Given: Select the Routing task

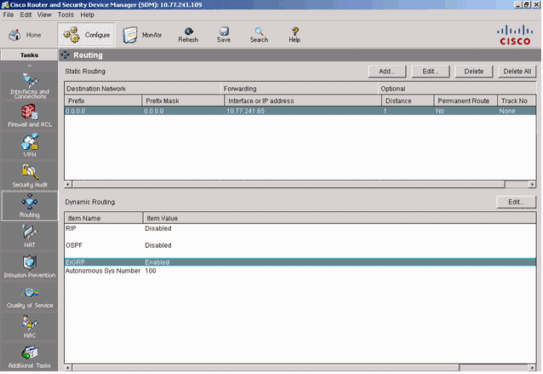Looking at the screenshot, I should pos(29,206).
